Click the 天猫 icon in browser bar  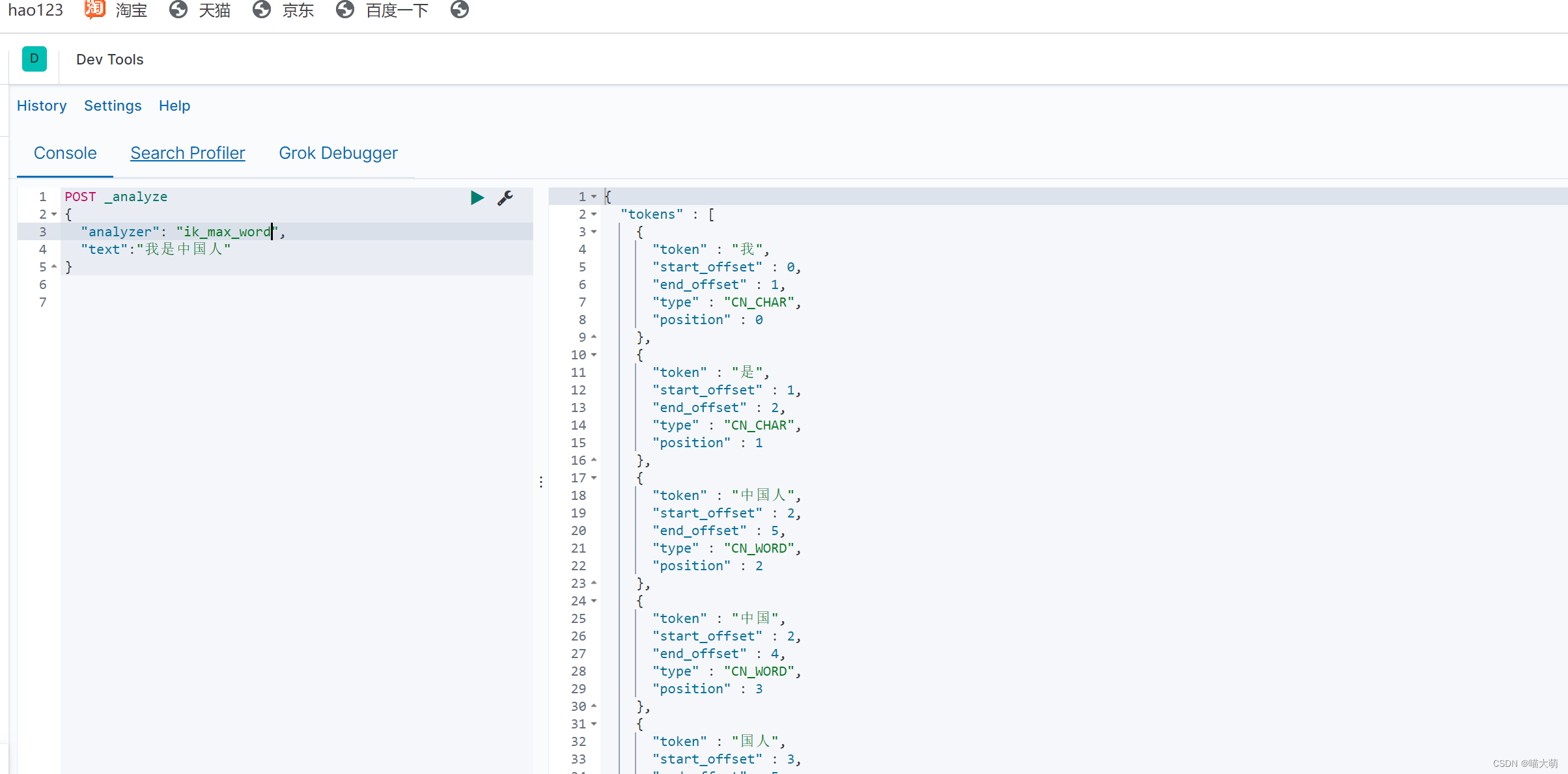pos(178,10)
